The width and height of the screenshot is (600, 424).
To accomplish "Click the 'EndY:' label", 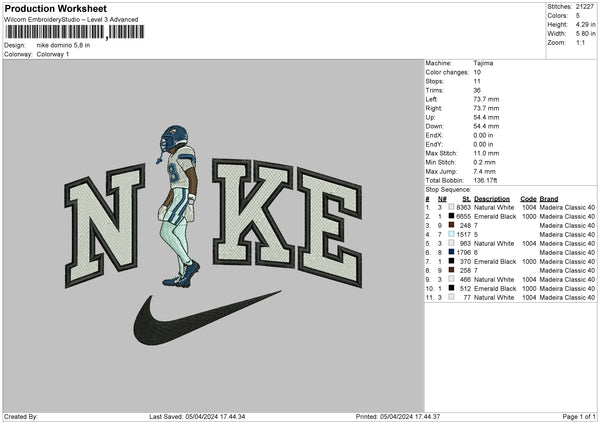I will coord(434,144).
